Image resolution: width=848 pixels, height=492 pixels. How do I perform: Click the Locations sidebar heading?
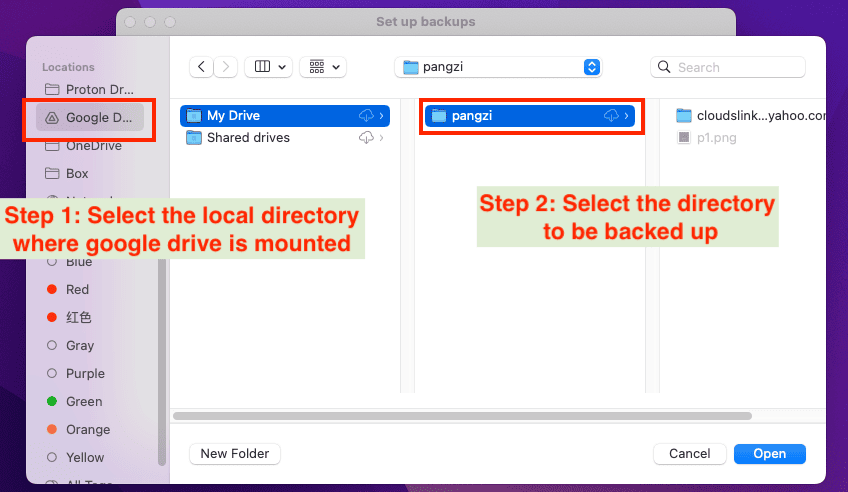(x=68, y=67)
